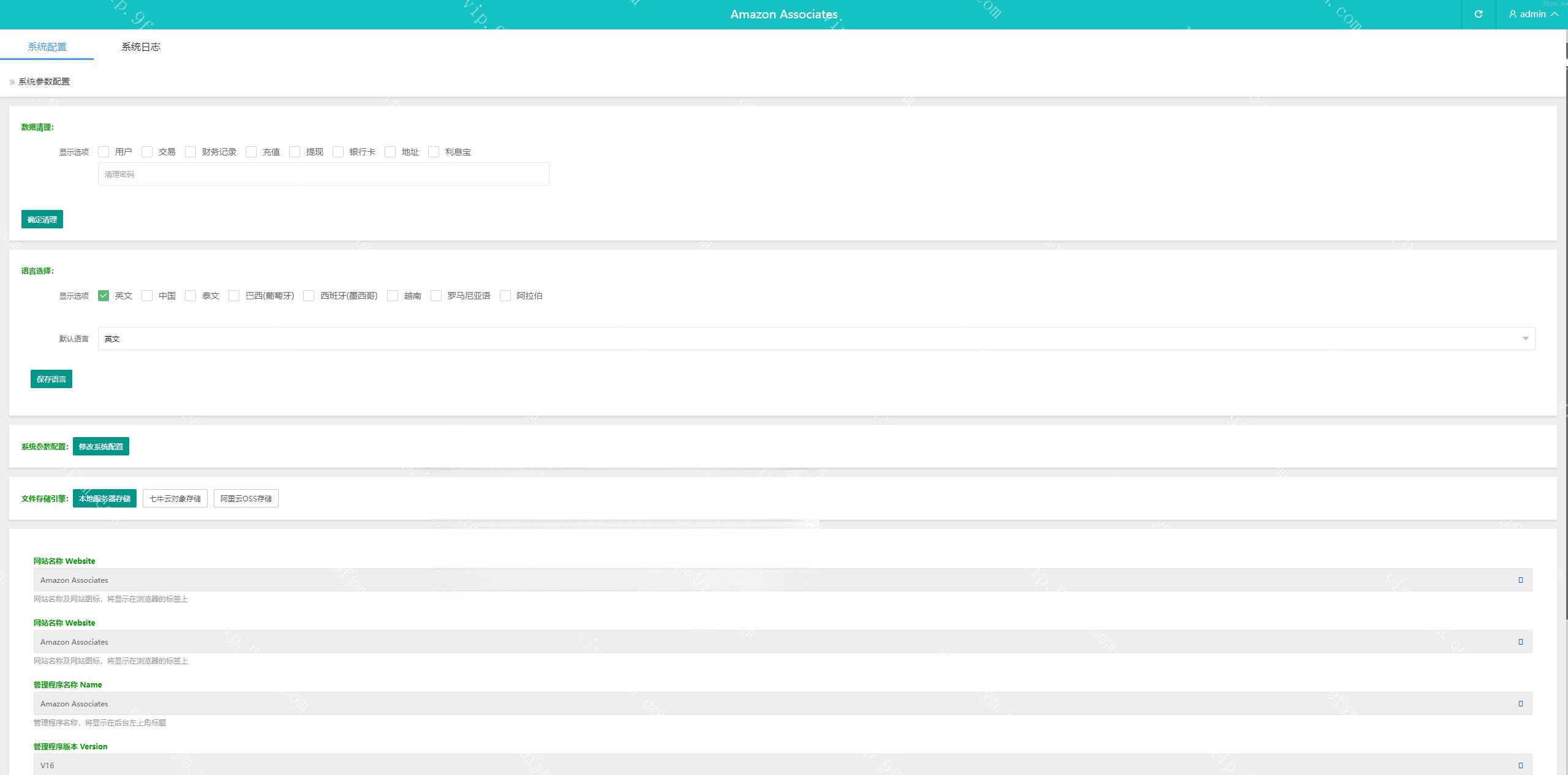Tick the 财务记录 cleanup checkbox
The image size is (1568, 775).
(190, 152)
